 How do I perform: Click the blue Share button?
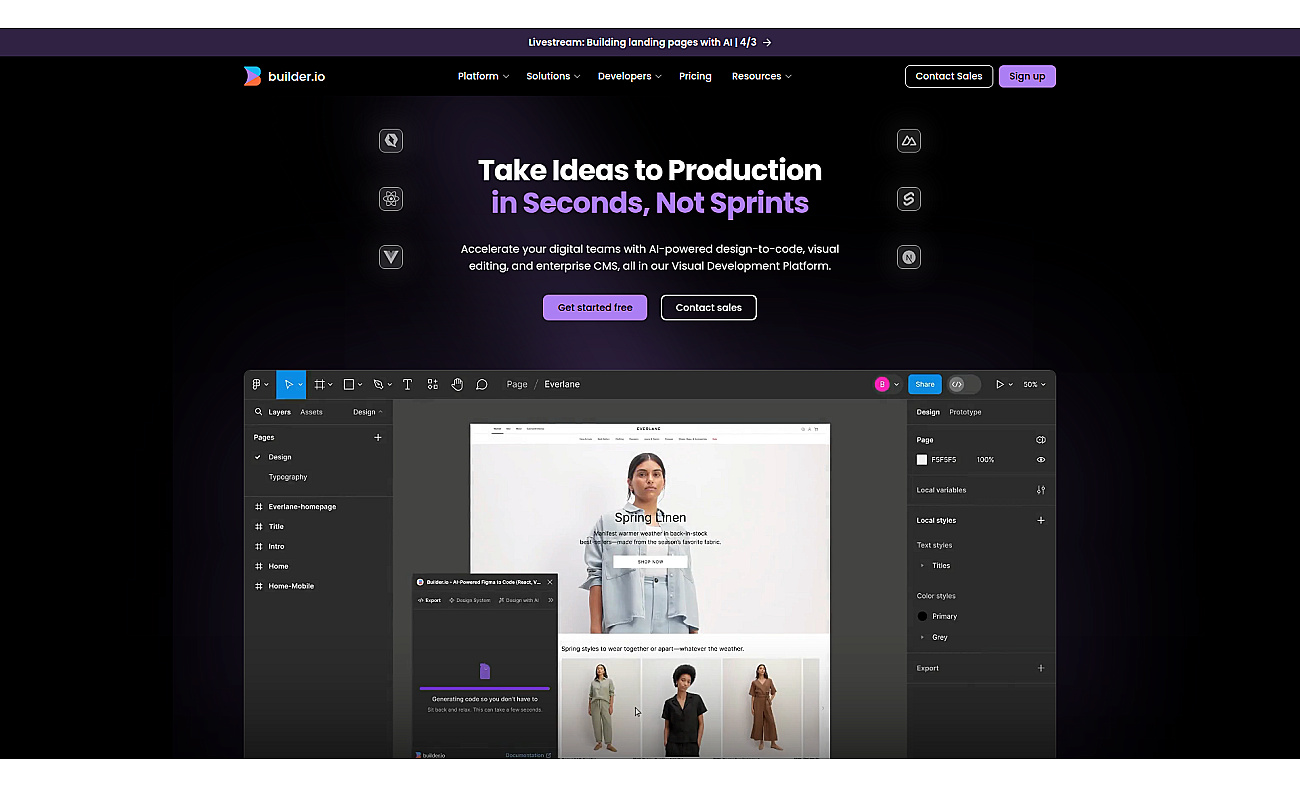(925, 384)
